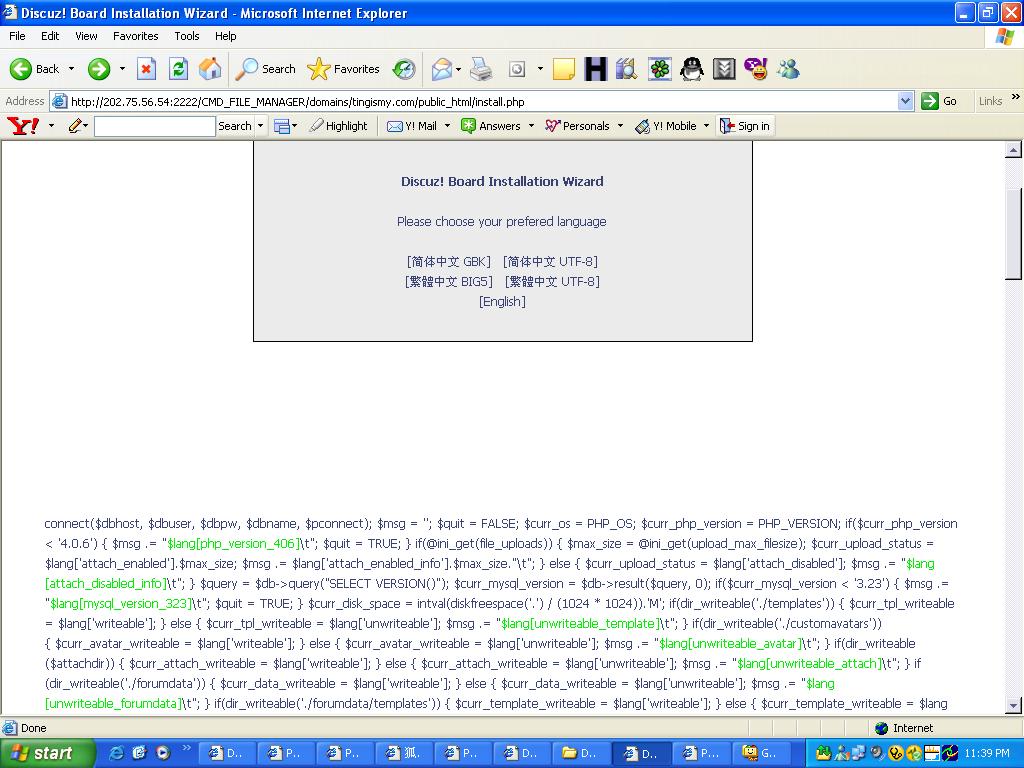Go to the Home page icon

(210, 69)
